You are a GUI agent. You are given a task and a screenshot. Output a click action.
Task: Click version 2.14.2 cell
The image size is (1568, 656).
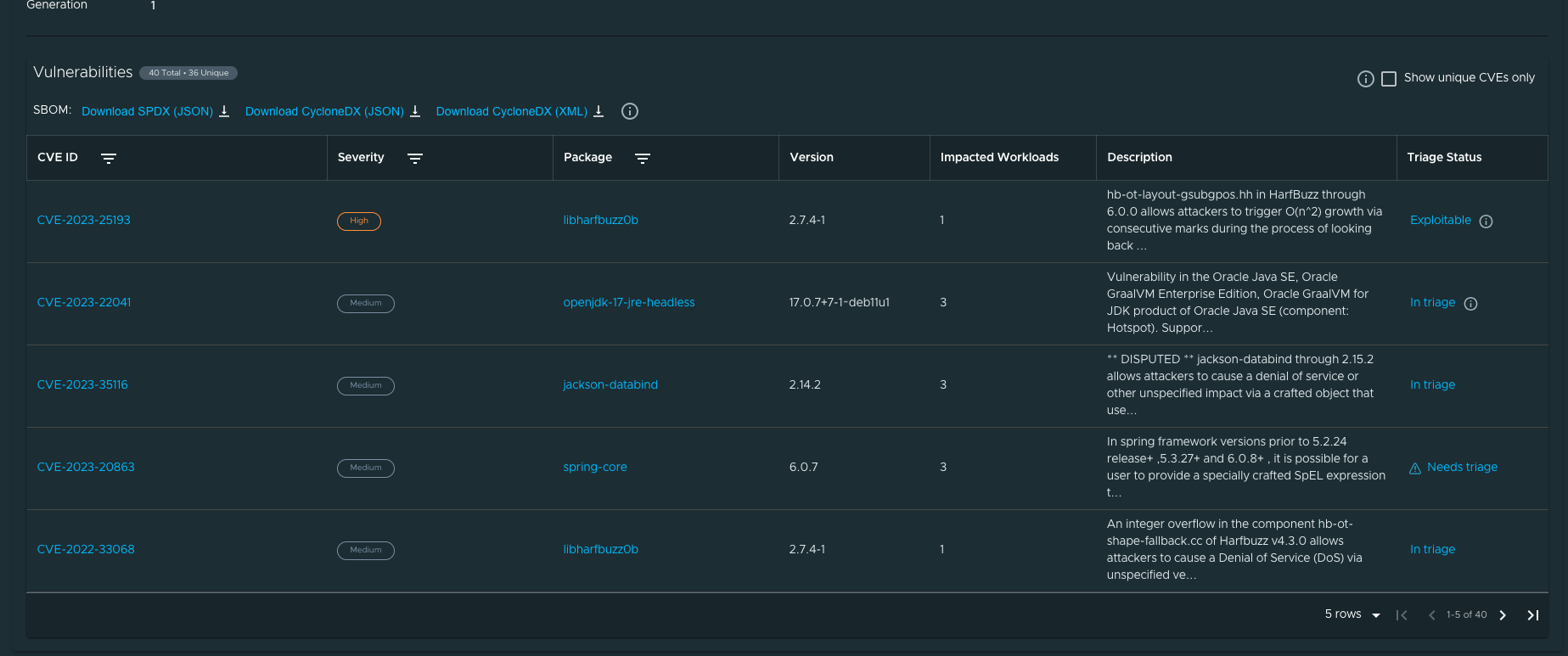click(805, 384)
